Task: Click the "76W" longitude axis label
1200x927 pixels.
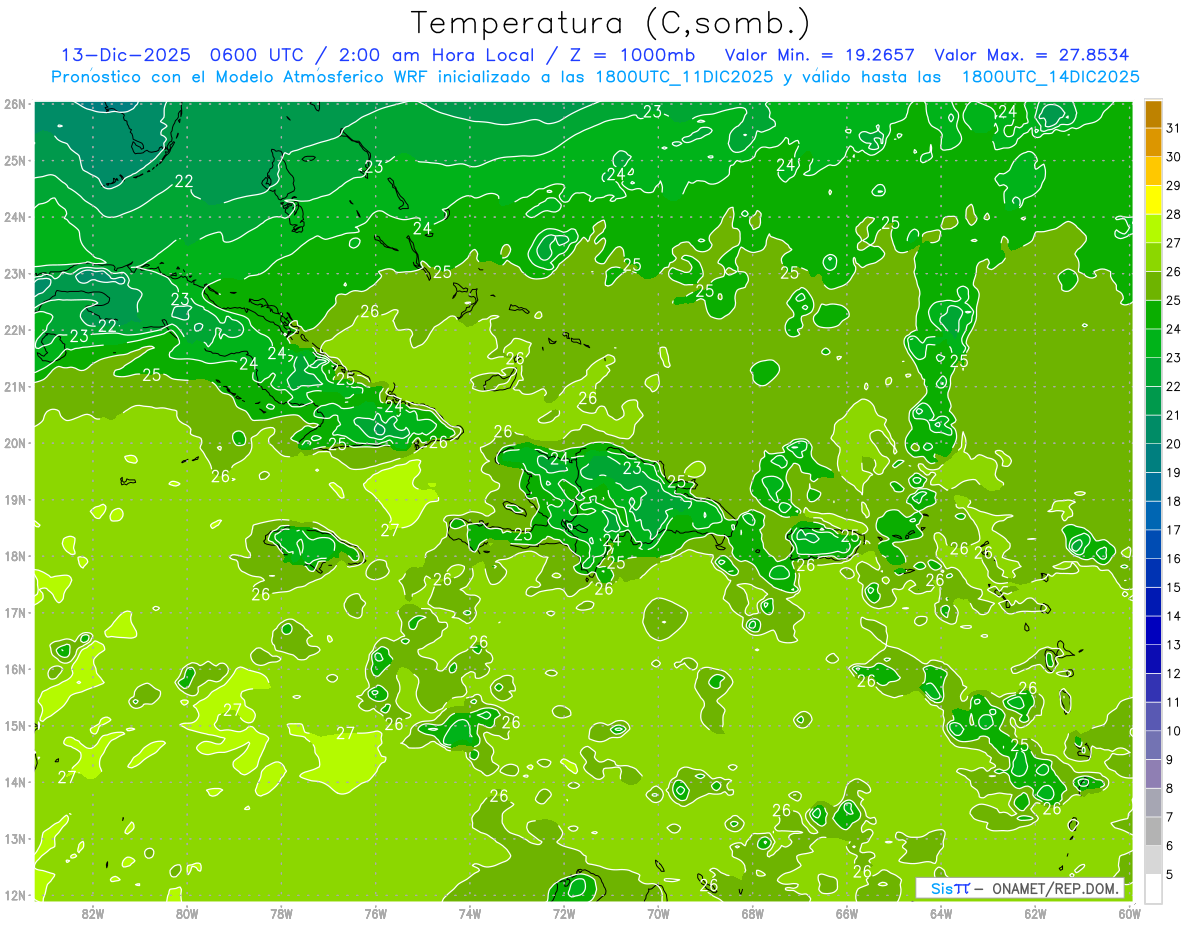Action: tap(375, 913)
